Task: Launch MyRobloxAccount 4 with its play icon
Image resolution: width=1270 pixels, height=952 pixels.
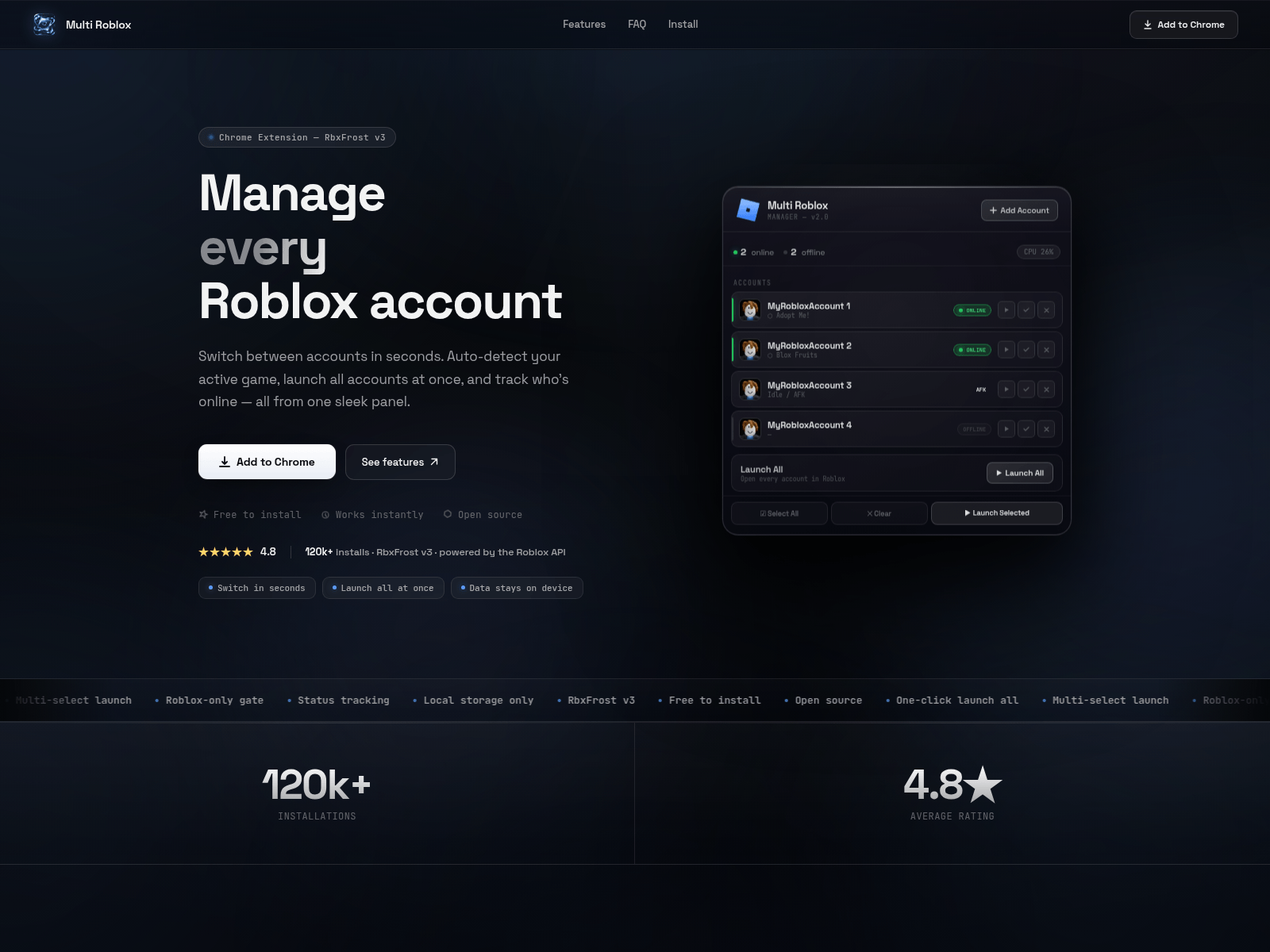Action: pyautogui.click(x=1006, y=429)
